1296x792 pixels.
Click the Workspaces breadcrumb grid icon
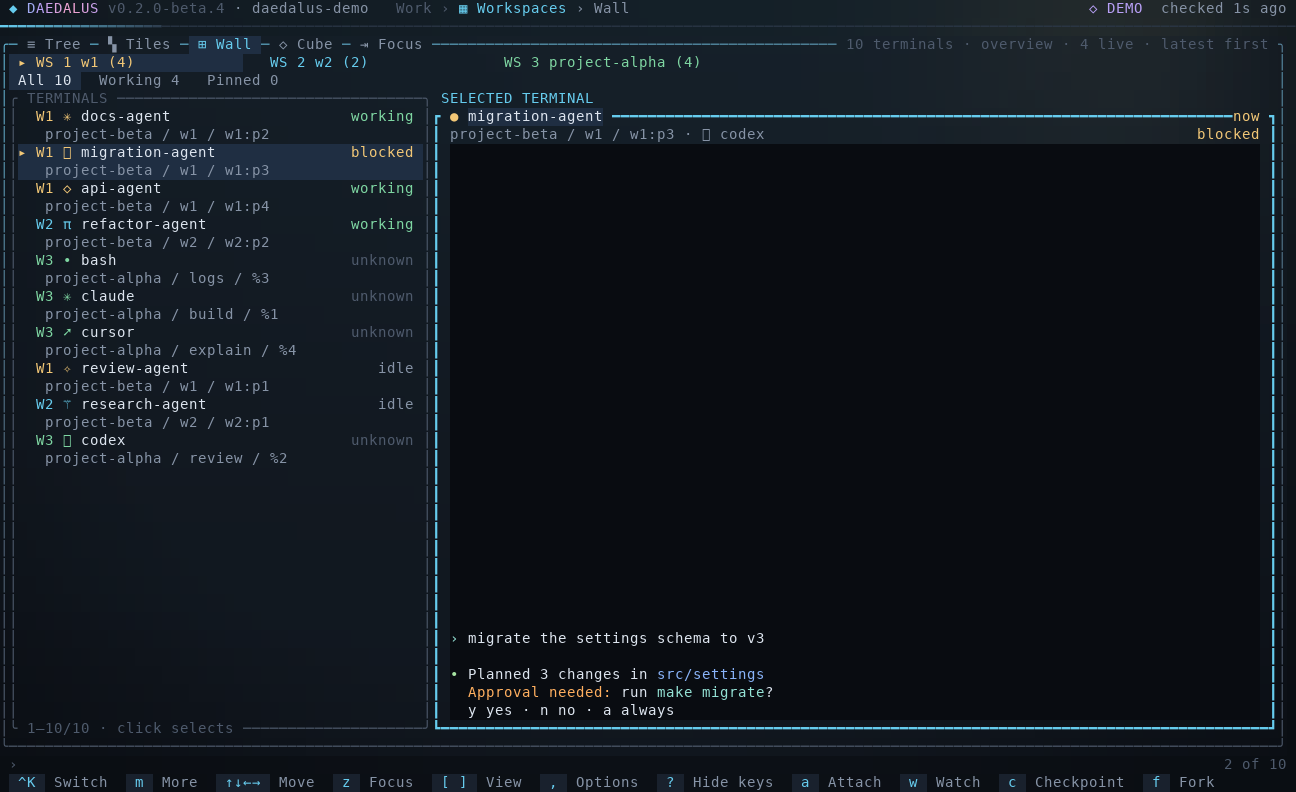coord(463,8)
